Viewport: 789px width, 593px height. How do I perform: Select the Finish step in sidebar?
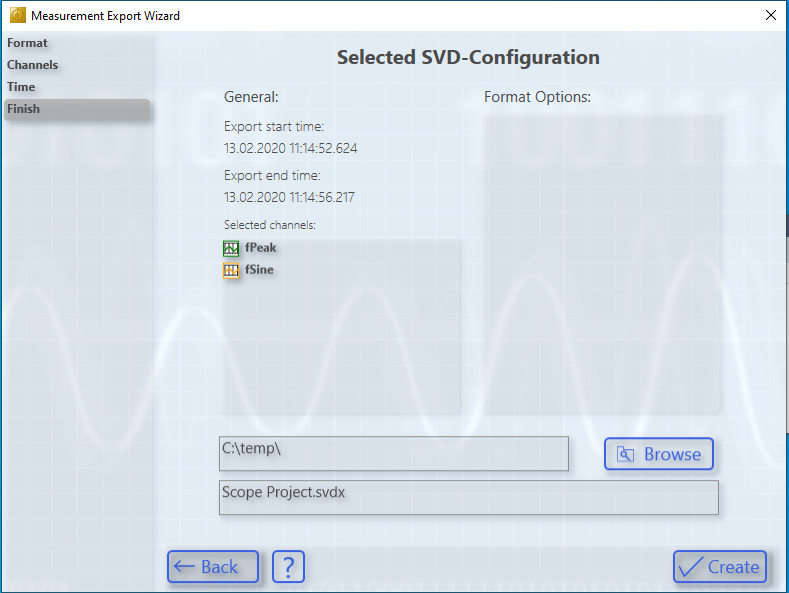(x=77, y=109)
